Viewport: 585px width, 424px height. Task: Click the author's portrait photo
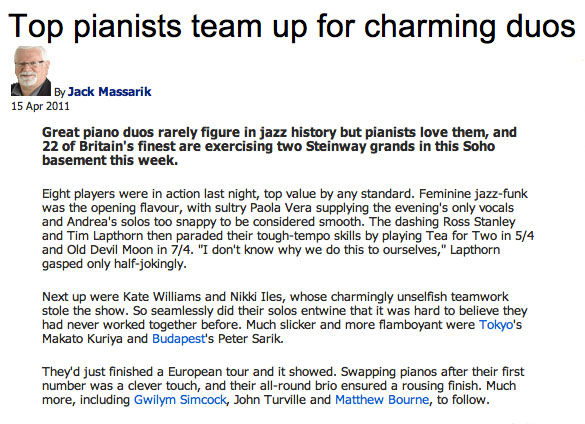coord(31,71)
